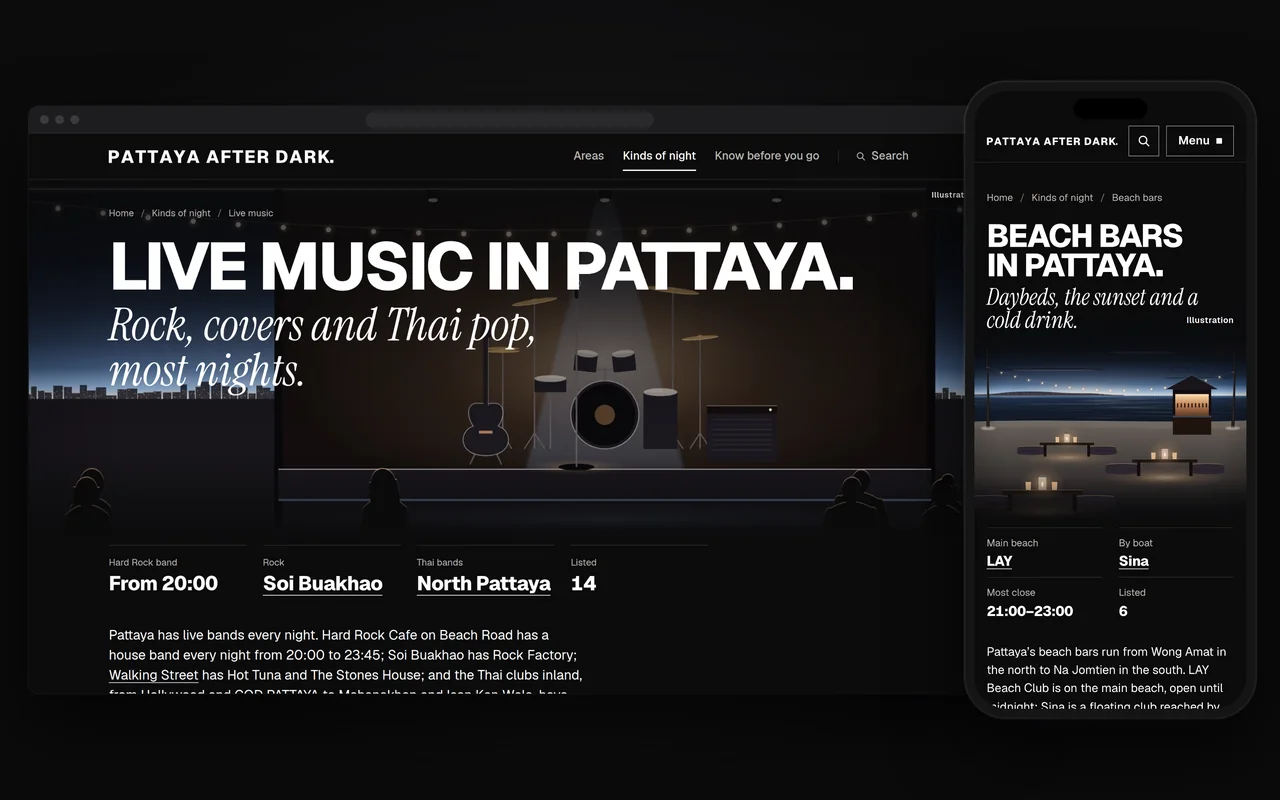Image resolution: width=1280 pixels, height=800 pixels.
Task: Click the Main beach label on the phone
Action: 1013,543
